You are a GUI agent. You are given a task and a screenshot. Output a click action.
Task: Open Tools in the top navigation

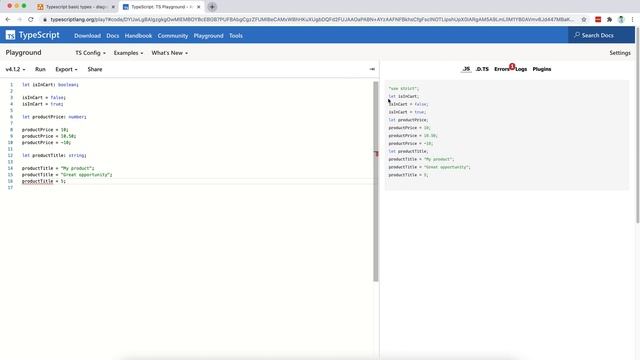point(236,36)
